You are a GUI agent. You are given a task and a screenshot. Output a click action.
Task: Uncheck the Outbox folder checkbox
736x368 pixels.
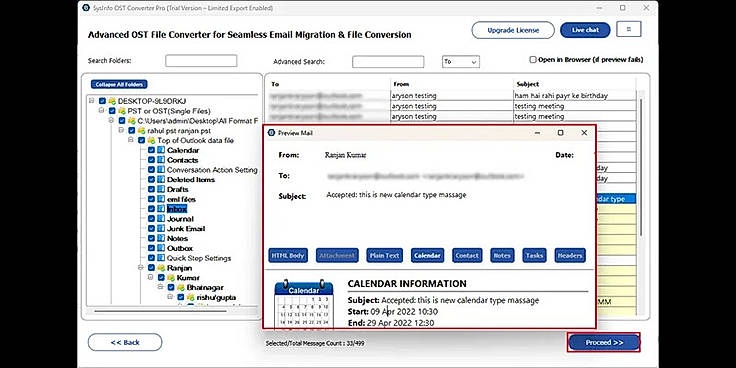(x=151, y=249)
